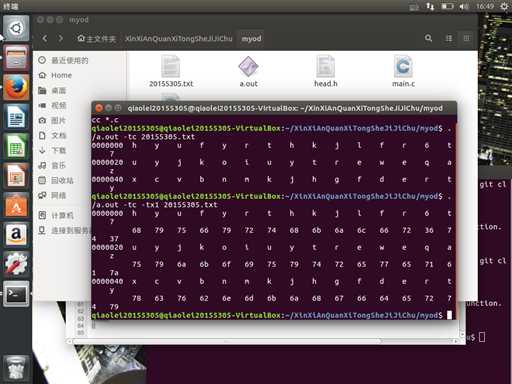Image resolution: width=512 pixels, height=384 pixels.
Task: Click the file manager search icon
Action: coord(429,38)
